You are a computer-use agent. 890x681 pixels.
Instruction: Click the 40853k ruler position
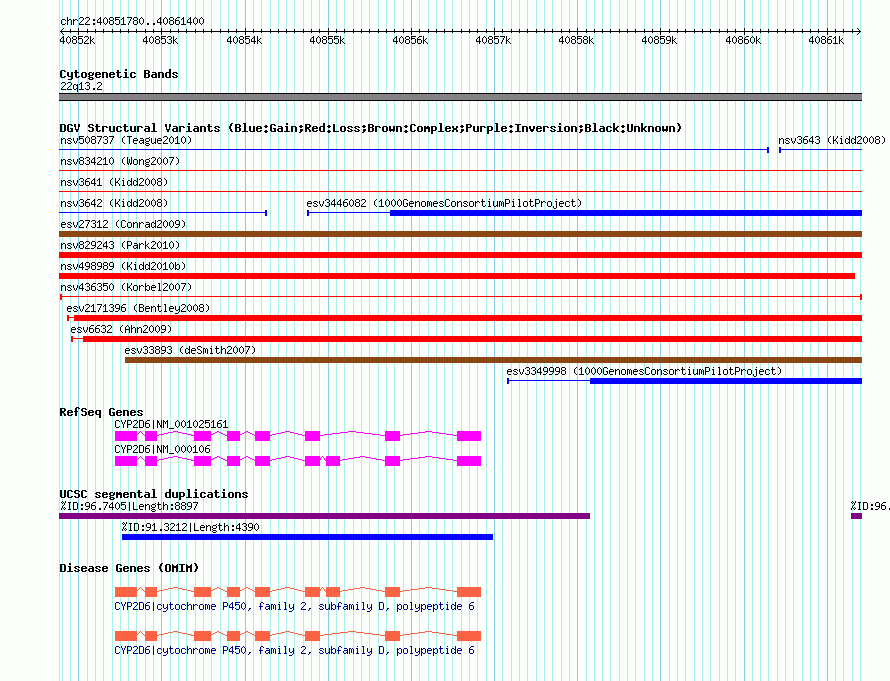160,40
